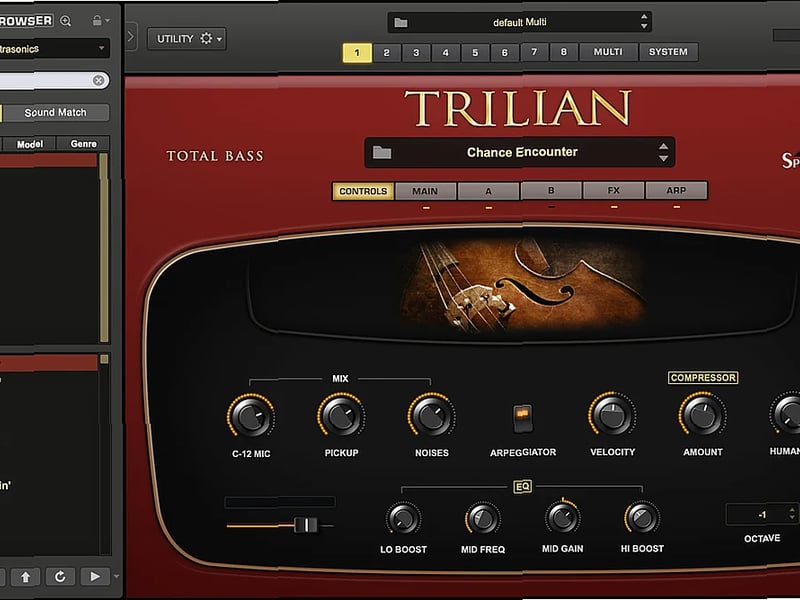
Task: Click the lock icon in the Browser header
Action: (98, 21)
